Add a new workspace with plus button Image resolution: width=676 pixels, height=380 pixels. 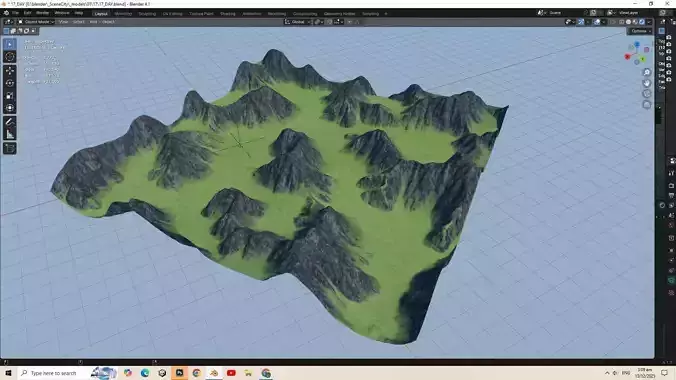tap(386, 14)
